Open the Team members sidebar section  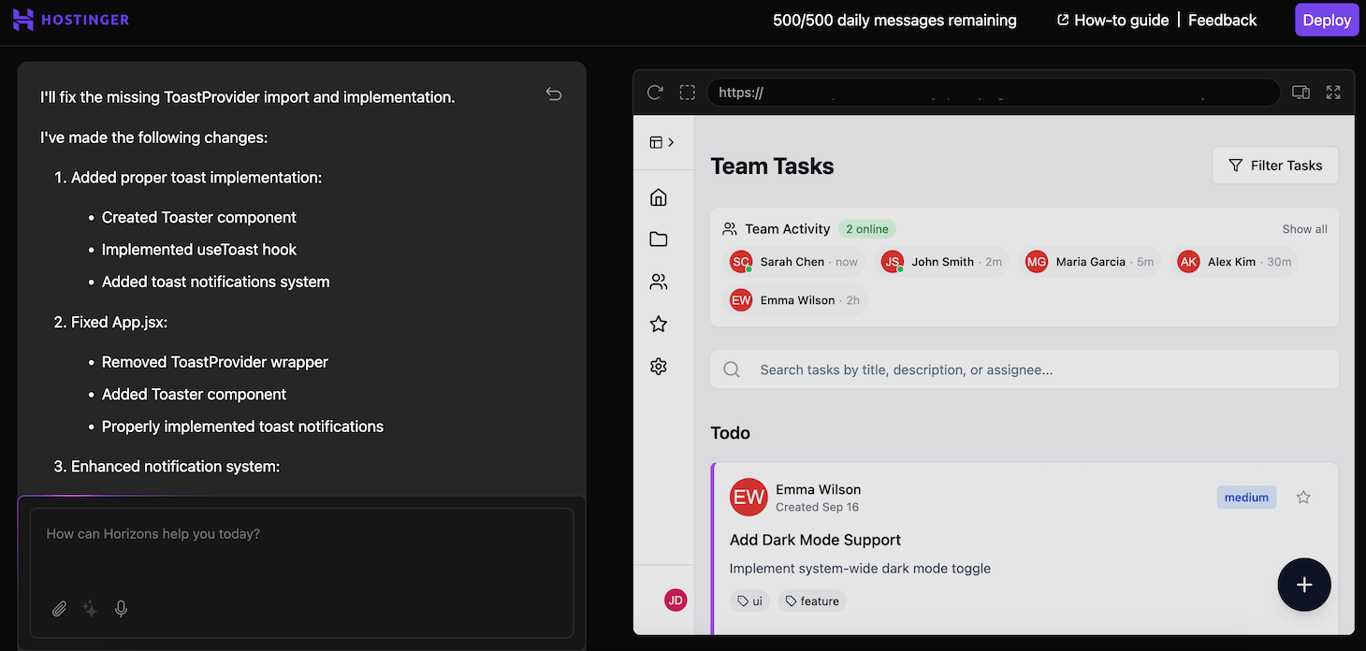[x=658, y=281]
